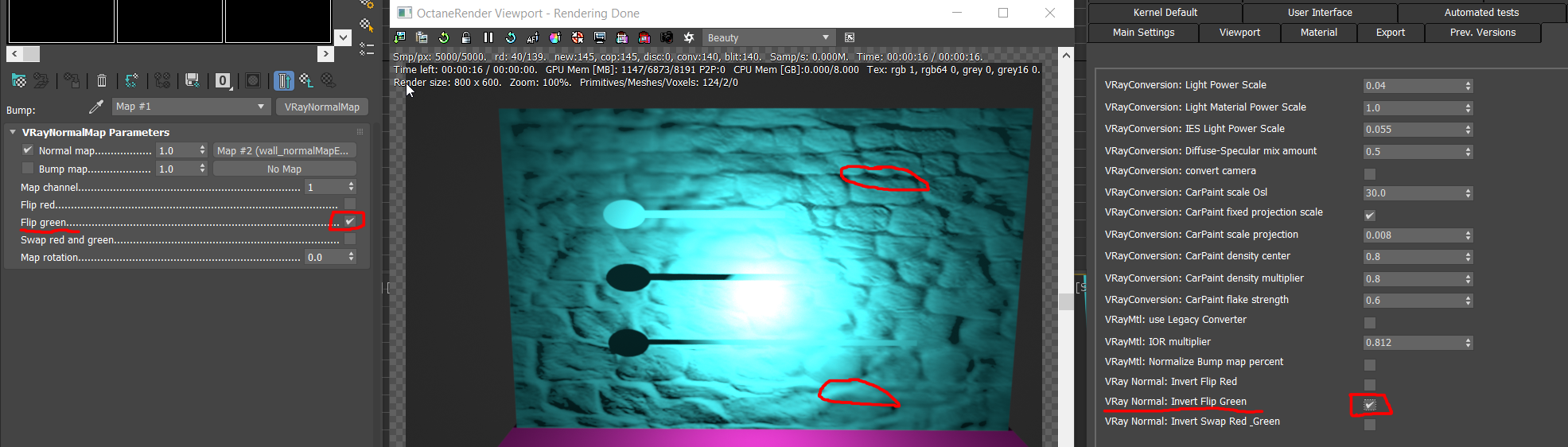This screenshot has height=447, width=1568.
Task: Toggle the lock icon in Octane viewport
Action: click(x=466, y=37)
